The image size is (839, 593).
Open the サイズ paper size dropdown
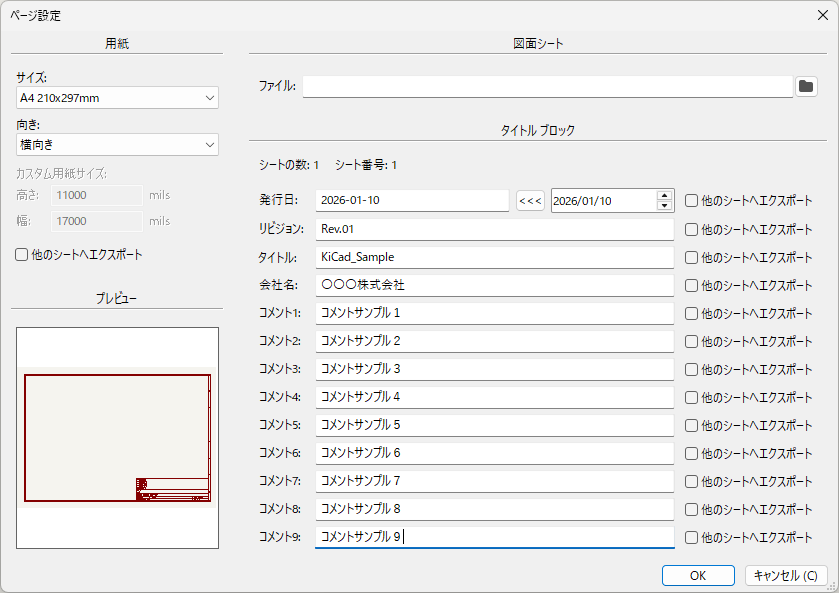(117, 98)
